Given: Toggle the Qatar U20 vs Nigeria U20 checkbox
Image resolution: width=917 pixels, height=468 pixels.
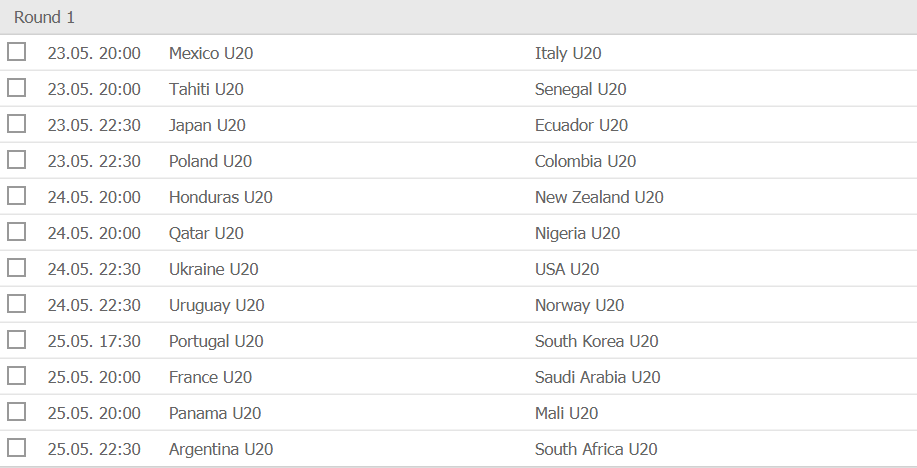Looking at the screenshot, I should click(16, 232).
